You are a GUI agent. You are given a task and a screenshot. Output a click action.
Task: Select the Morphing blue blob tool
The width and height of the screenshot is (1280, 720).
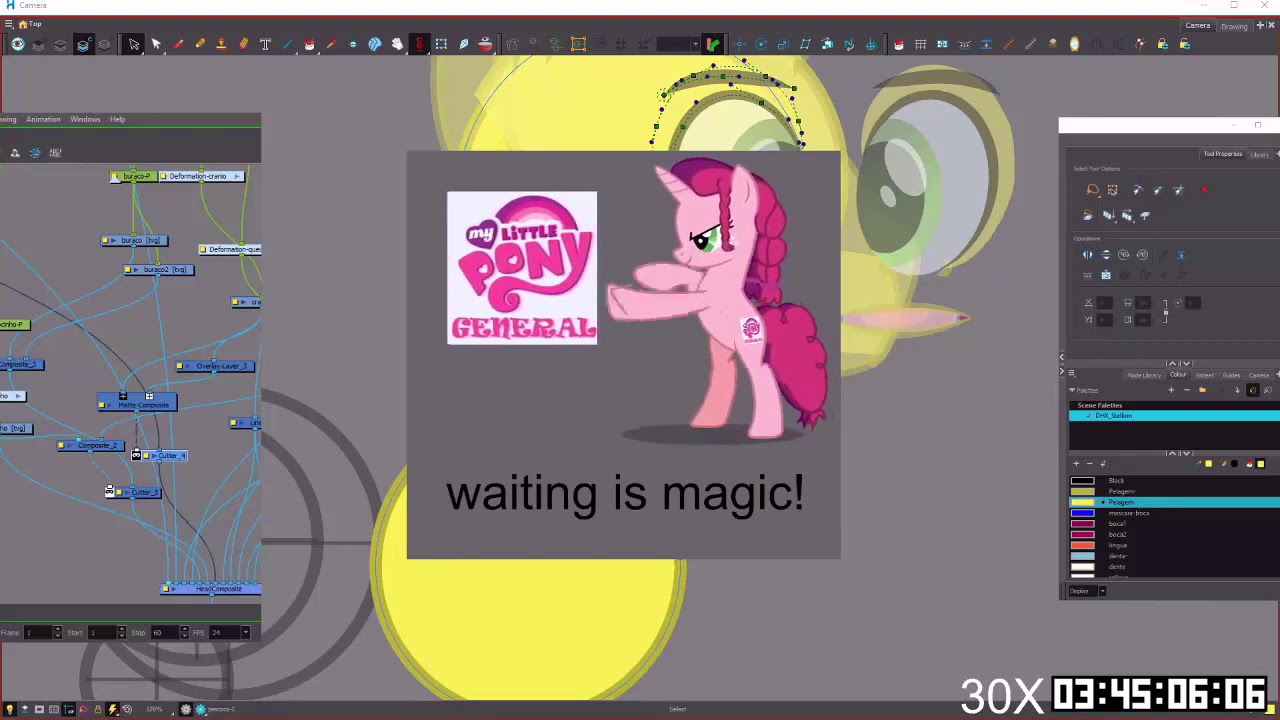pos(375,44)
